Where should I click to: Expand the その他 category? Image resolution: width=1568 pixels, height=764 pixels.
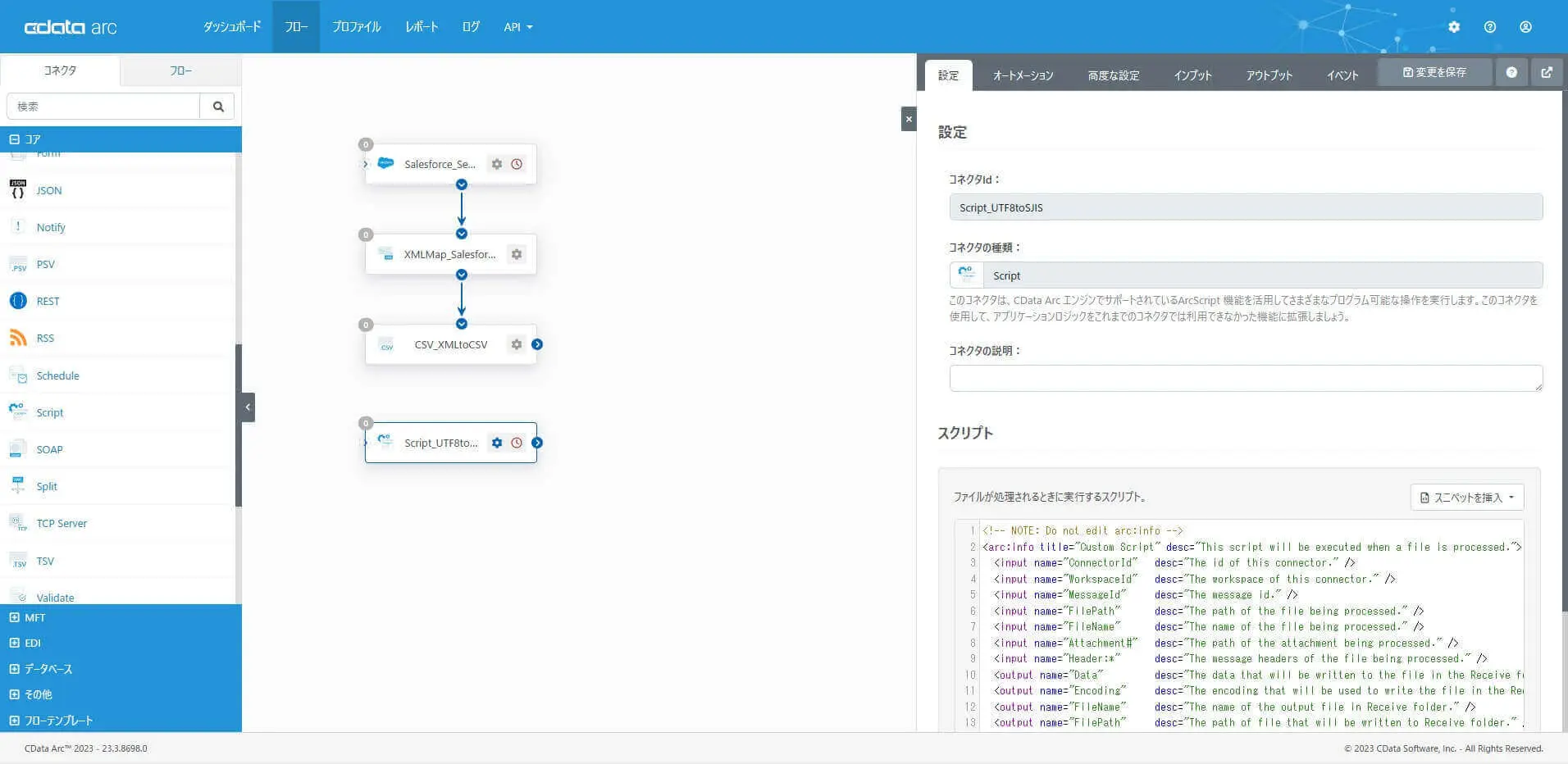point(14,694)
